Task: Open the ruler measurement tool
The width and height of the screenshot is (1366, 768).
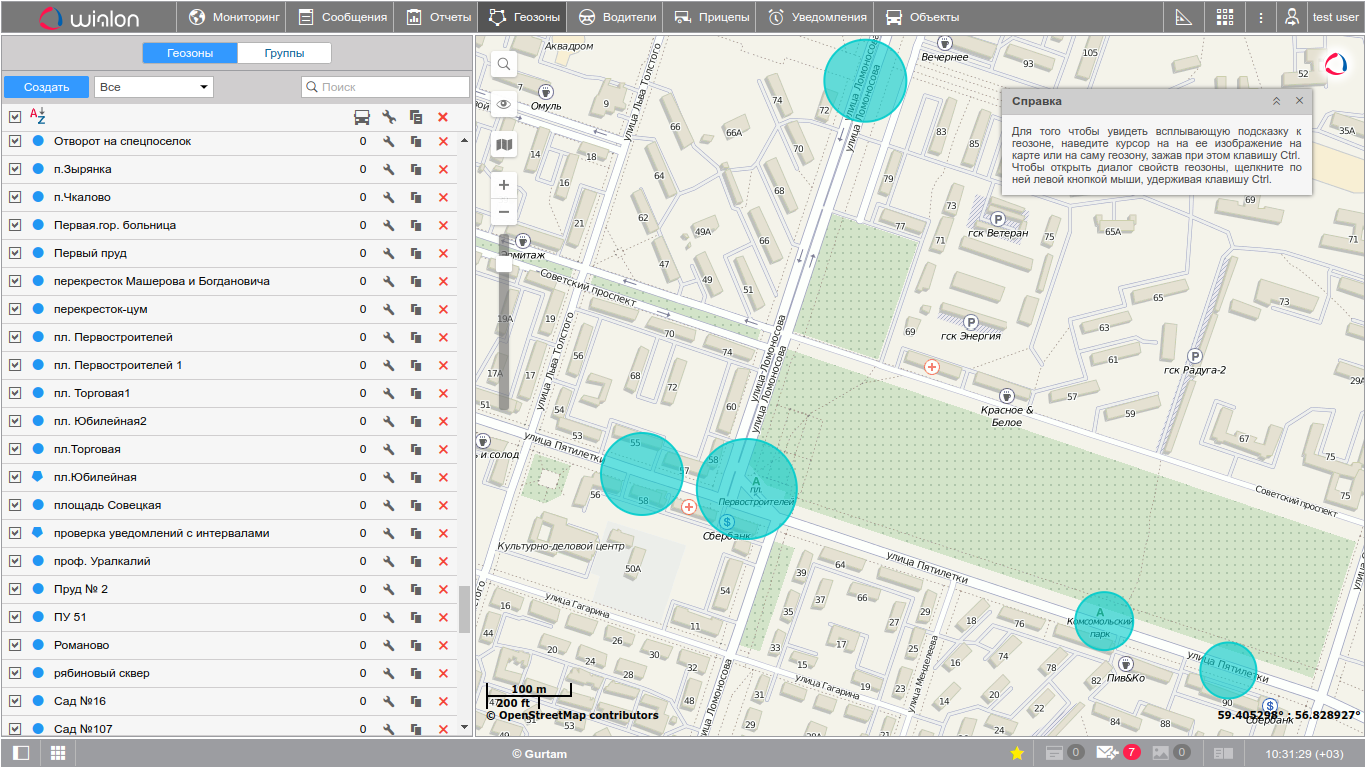Action: (1184, 17)
